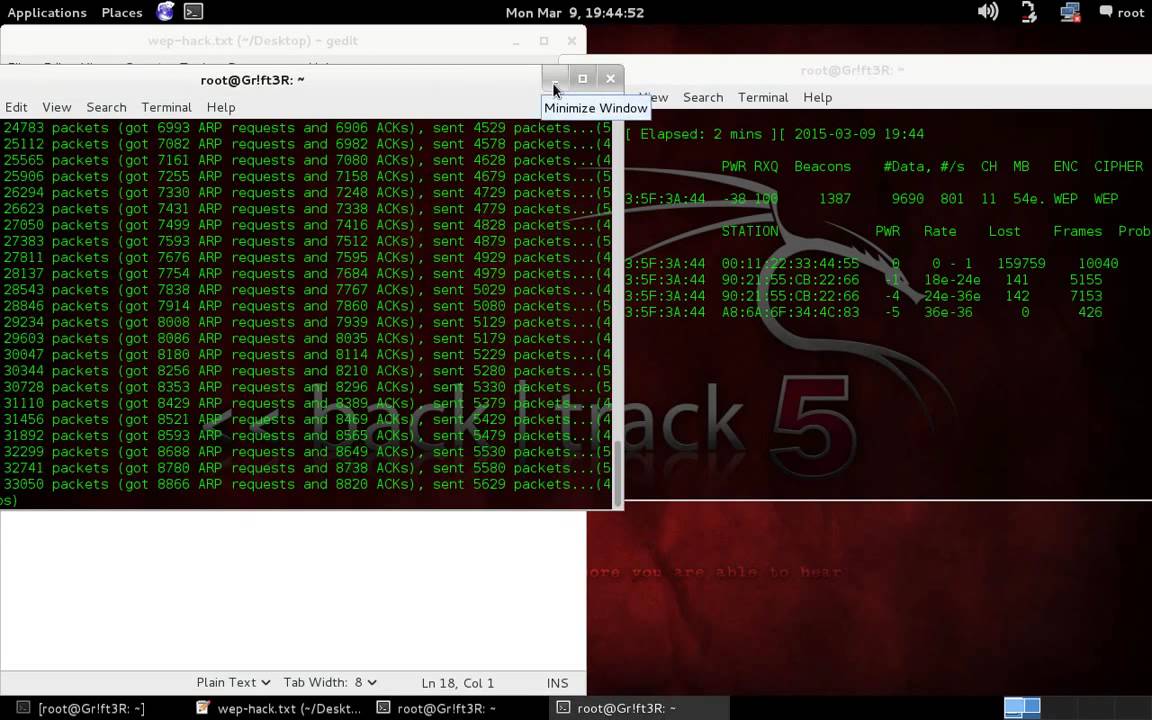This screenshot has width=1152, height=720.
Task: Click the clock showing Mon Mar 9
Action: tap(575, 12)
